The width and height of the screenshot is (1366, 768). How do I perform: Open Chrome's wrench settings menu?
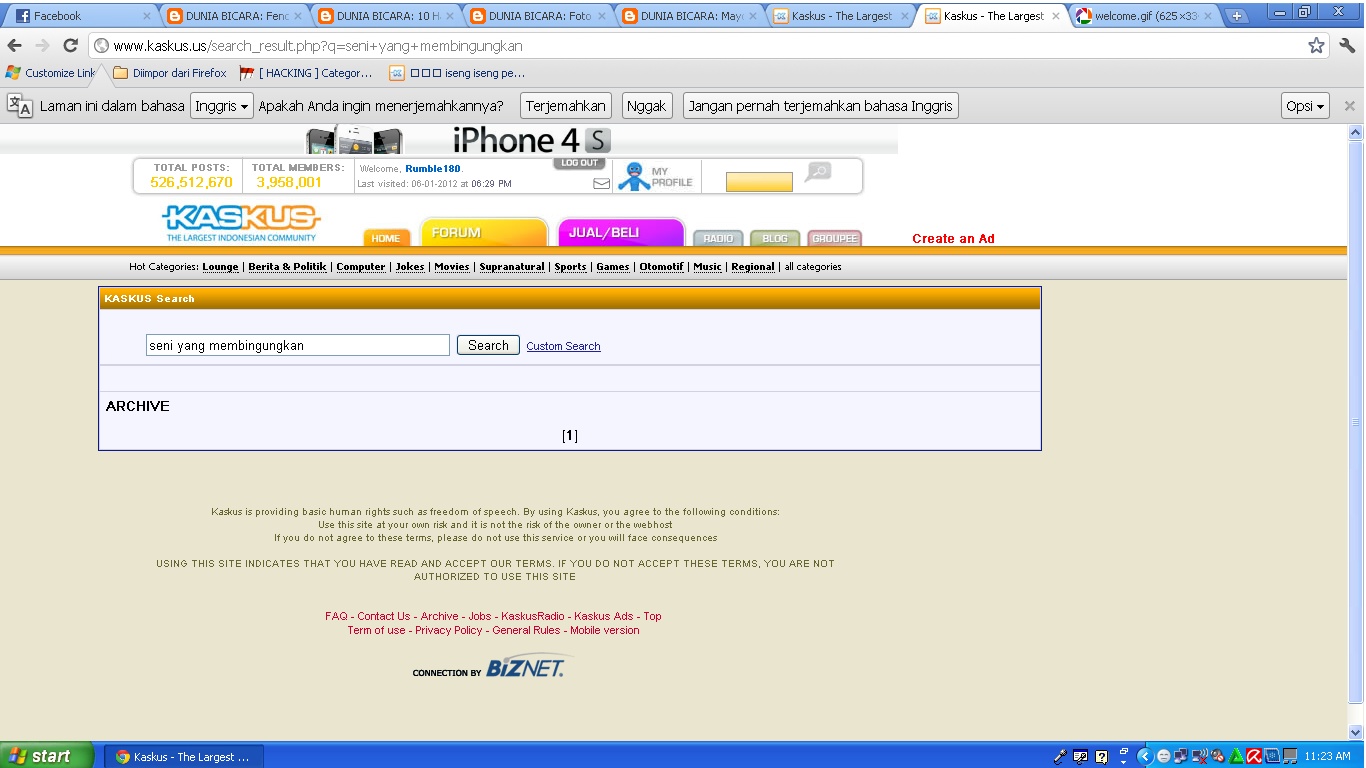coord(1347,45)
